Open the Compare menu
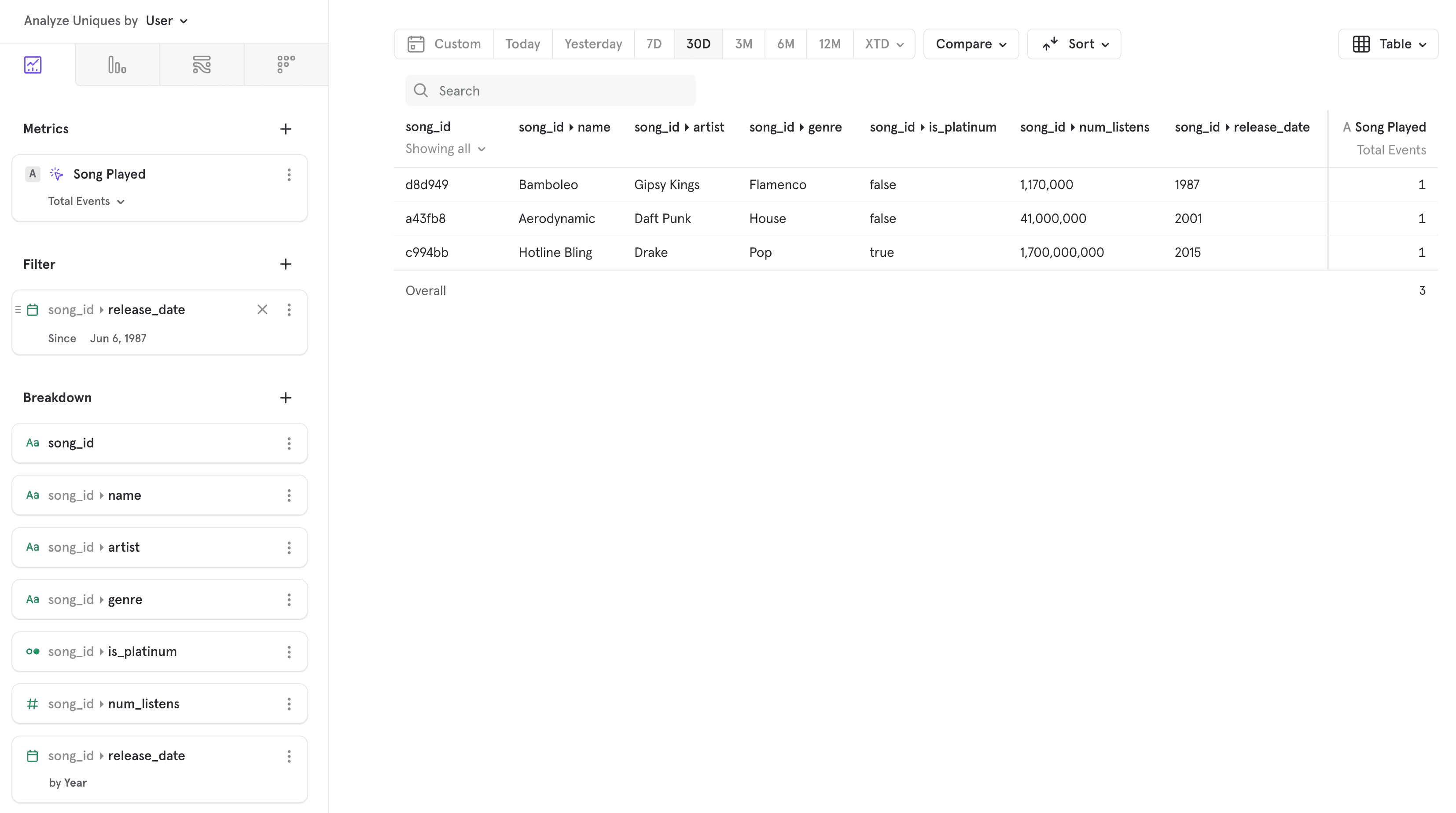Image resolution: width=1456 pixels, height=813 pixels. [x=971, y=44]
